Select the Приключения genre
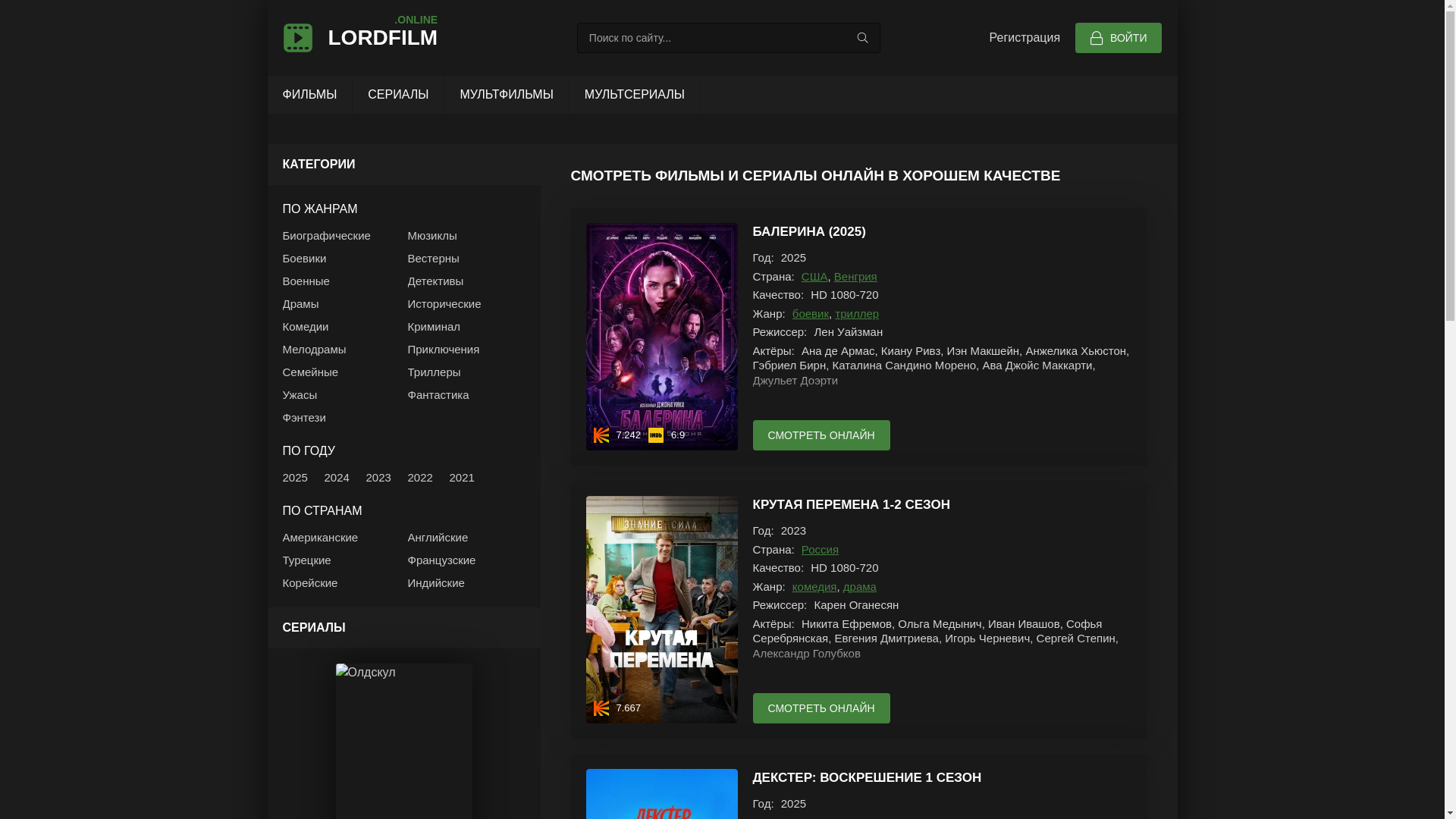Viewport: 1456px width, 819px height. point(444,350)
